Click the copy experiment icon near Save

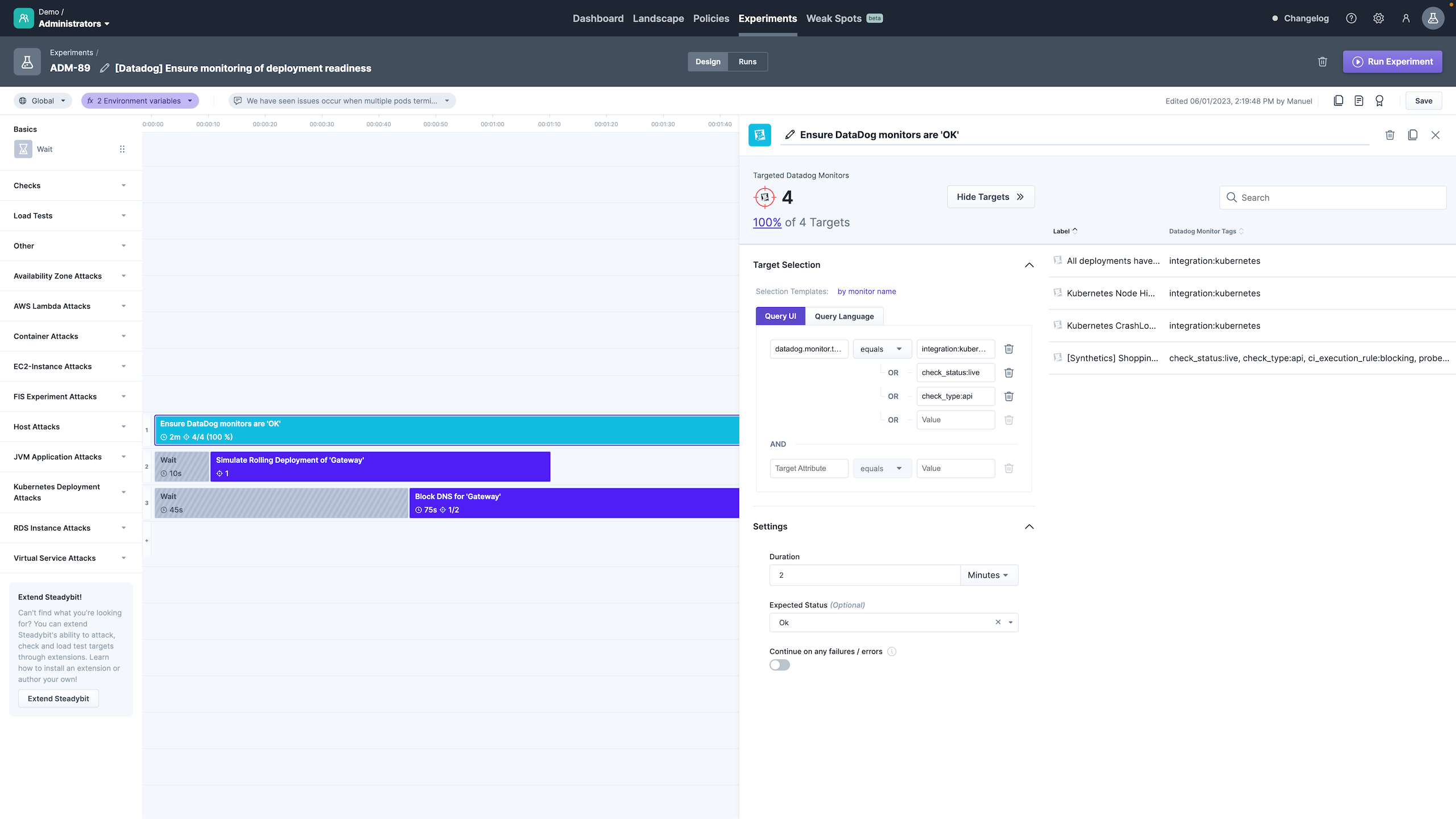point(1339,101)
